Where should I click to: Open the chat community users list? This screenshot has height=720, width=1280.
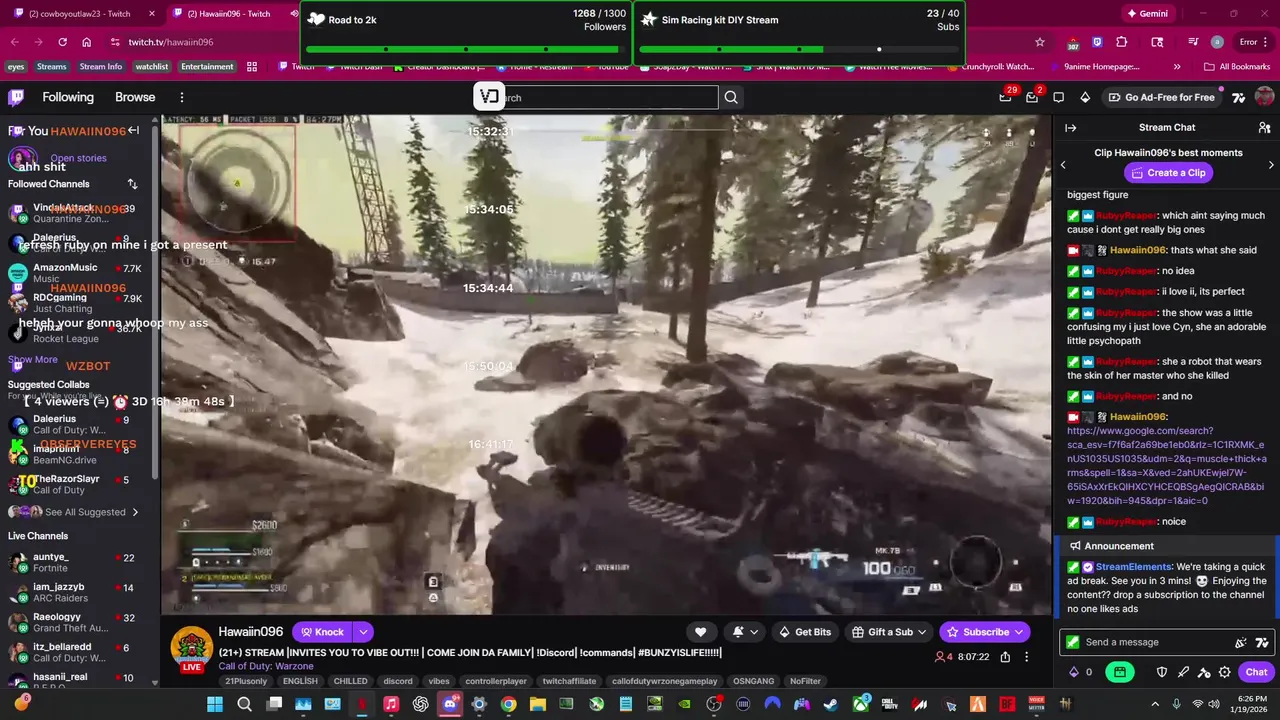[1264, 128]
